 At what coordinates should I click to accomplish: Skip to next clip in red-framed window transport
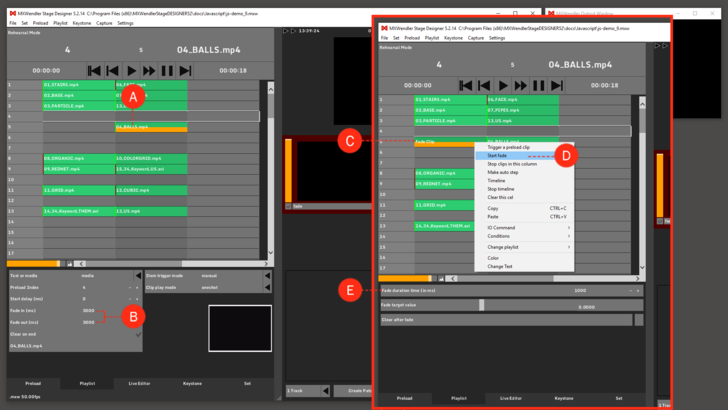point(557,85)
